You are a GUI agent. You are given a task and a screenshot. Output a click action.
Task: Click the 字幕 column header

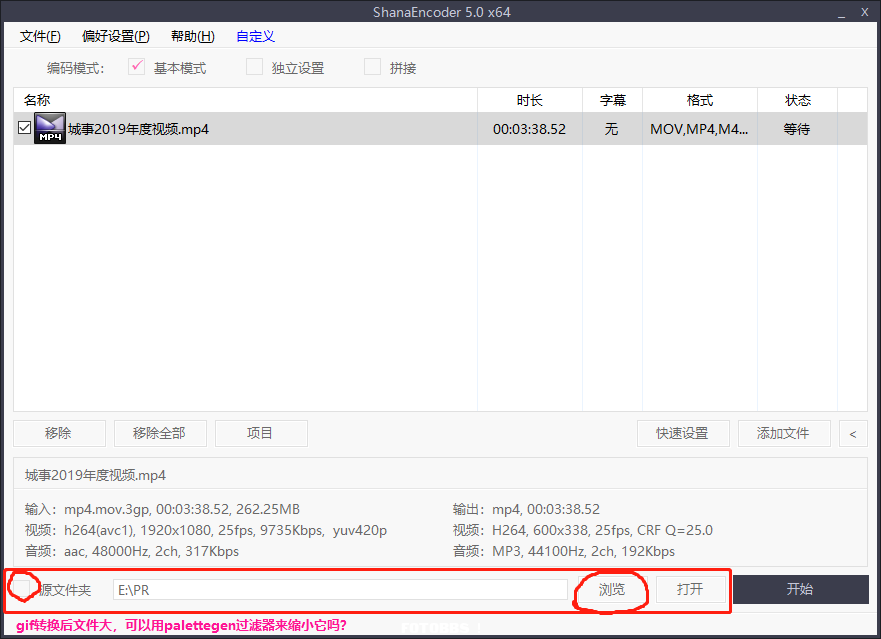pos(612,100)
